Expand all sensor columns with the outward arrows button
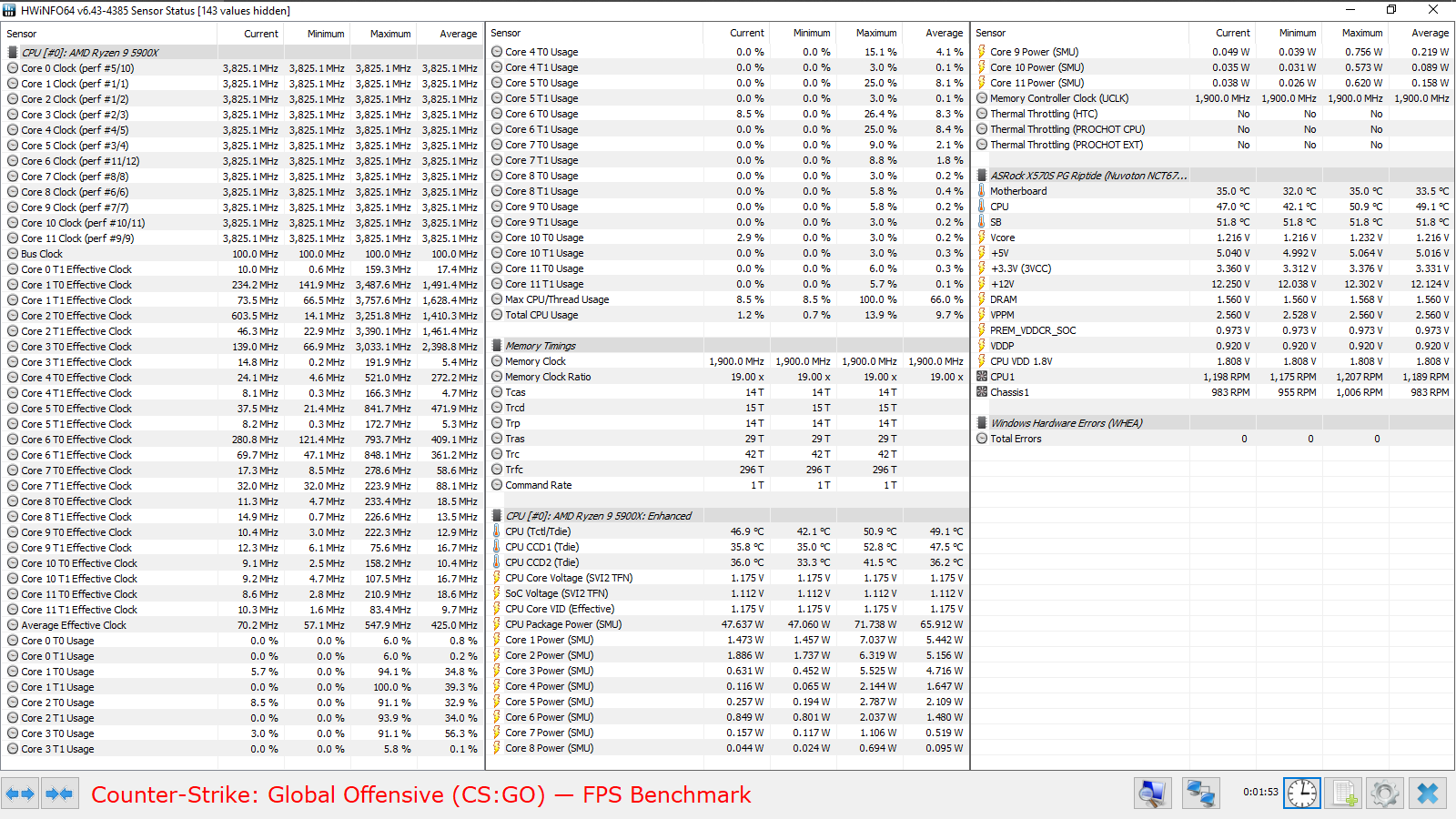This screenshot has height=819, width=1456. tap(20, 794)
